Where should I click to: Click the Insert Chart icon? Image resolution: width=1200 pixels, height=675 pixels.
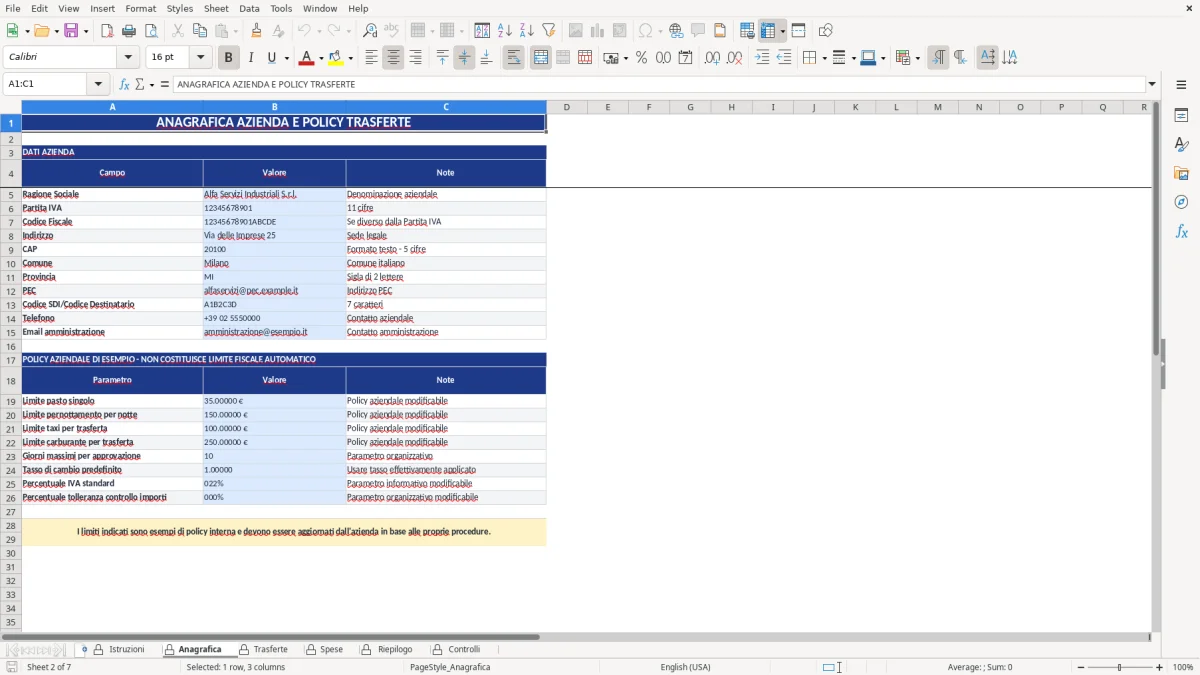598,31
